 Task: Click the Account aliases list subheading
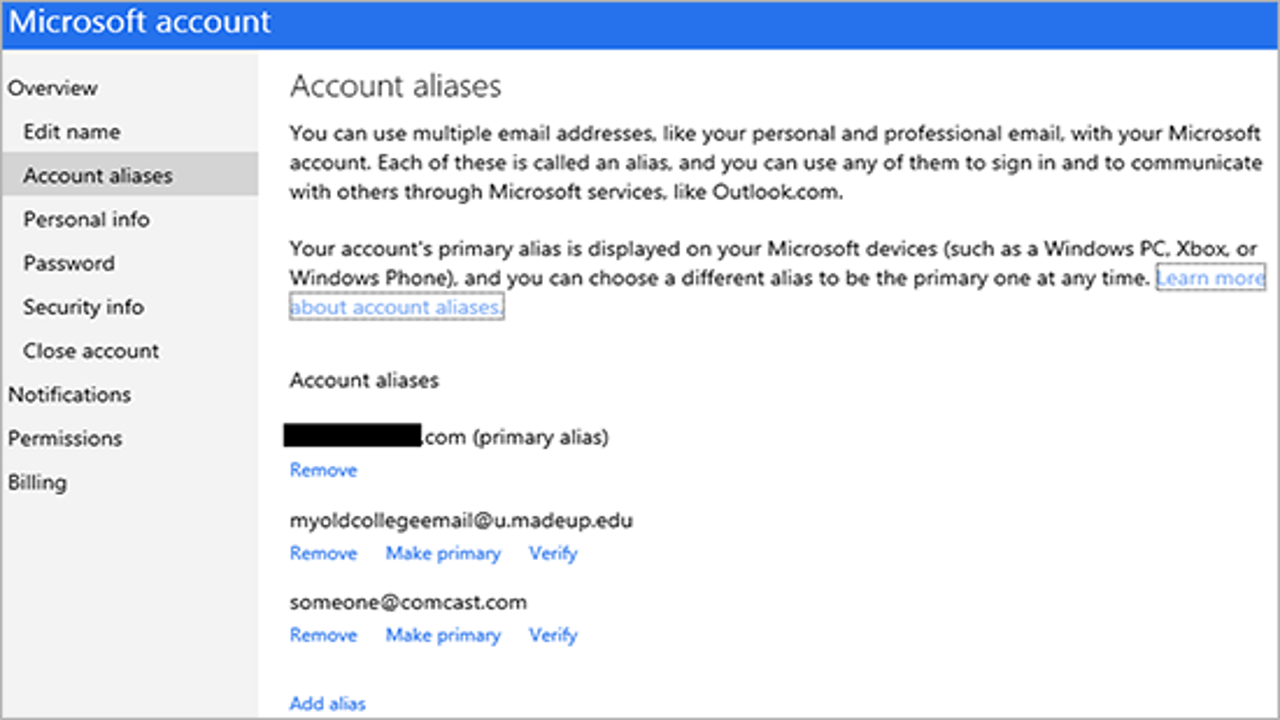tap(364, 380)
